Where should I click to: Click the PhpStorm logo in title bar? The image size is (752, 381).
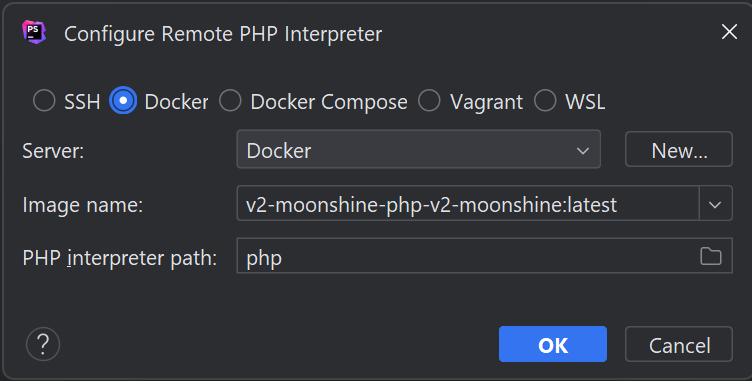point(34,32)
